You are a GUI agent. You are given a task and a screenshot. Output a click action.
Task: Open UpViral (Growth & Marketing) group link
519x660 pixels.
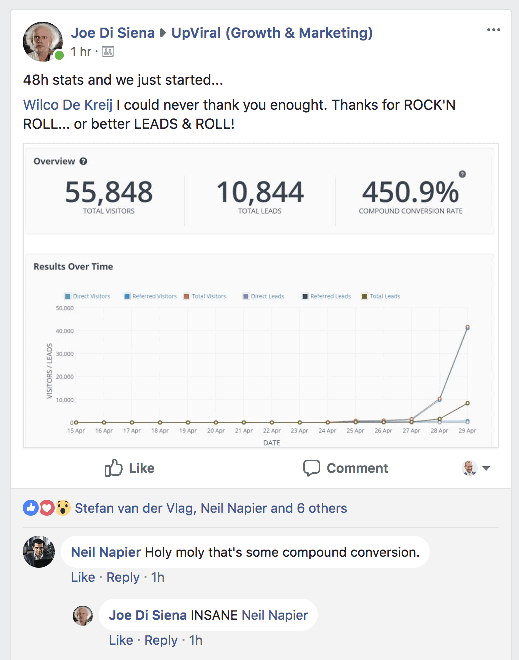tap(272, 33)
